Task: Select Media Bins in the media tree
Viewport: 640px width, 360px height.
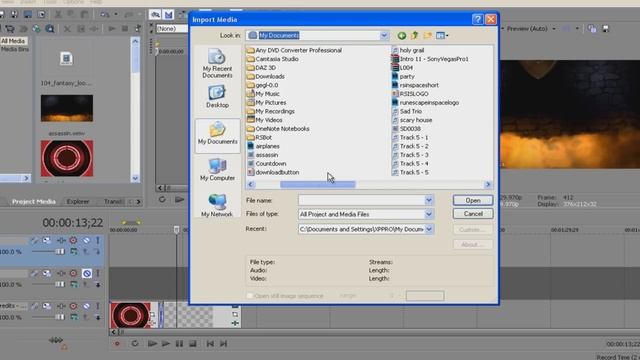Action: pos(15,49)
